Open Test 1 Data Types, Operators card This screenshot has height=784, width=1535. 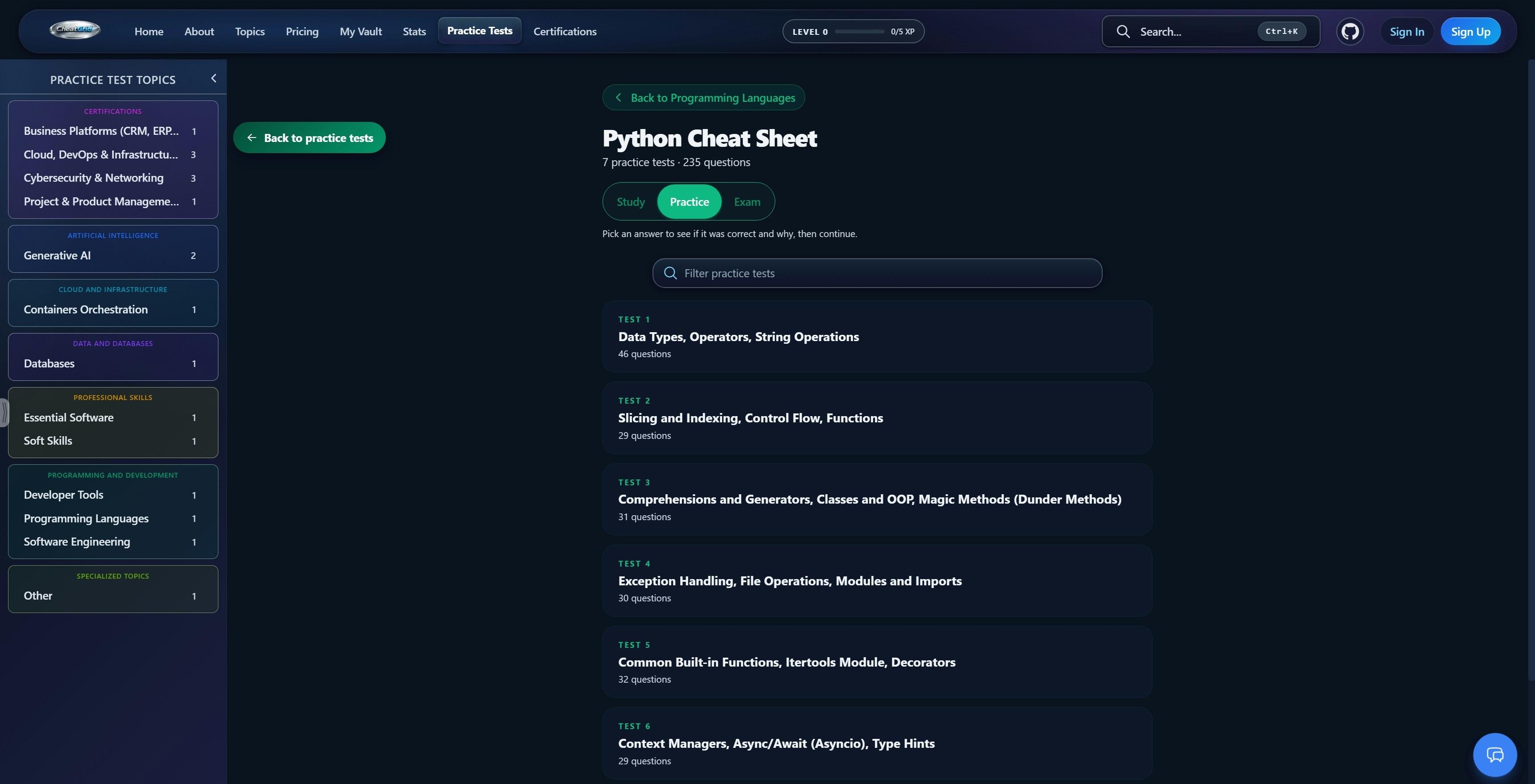click(x=877, y=337)
